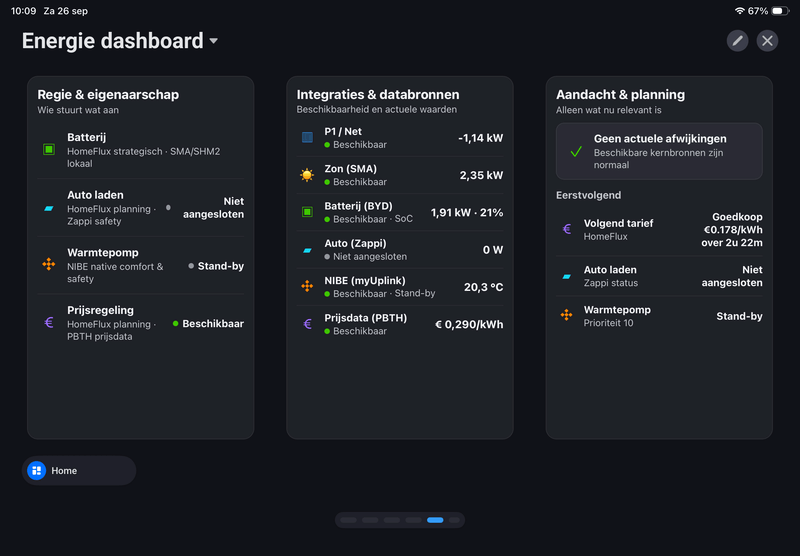The image size is (800, 556).
Task: Go to the first dashboard page indicator
Action: 348,520
